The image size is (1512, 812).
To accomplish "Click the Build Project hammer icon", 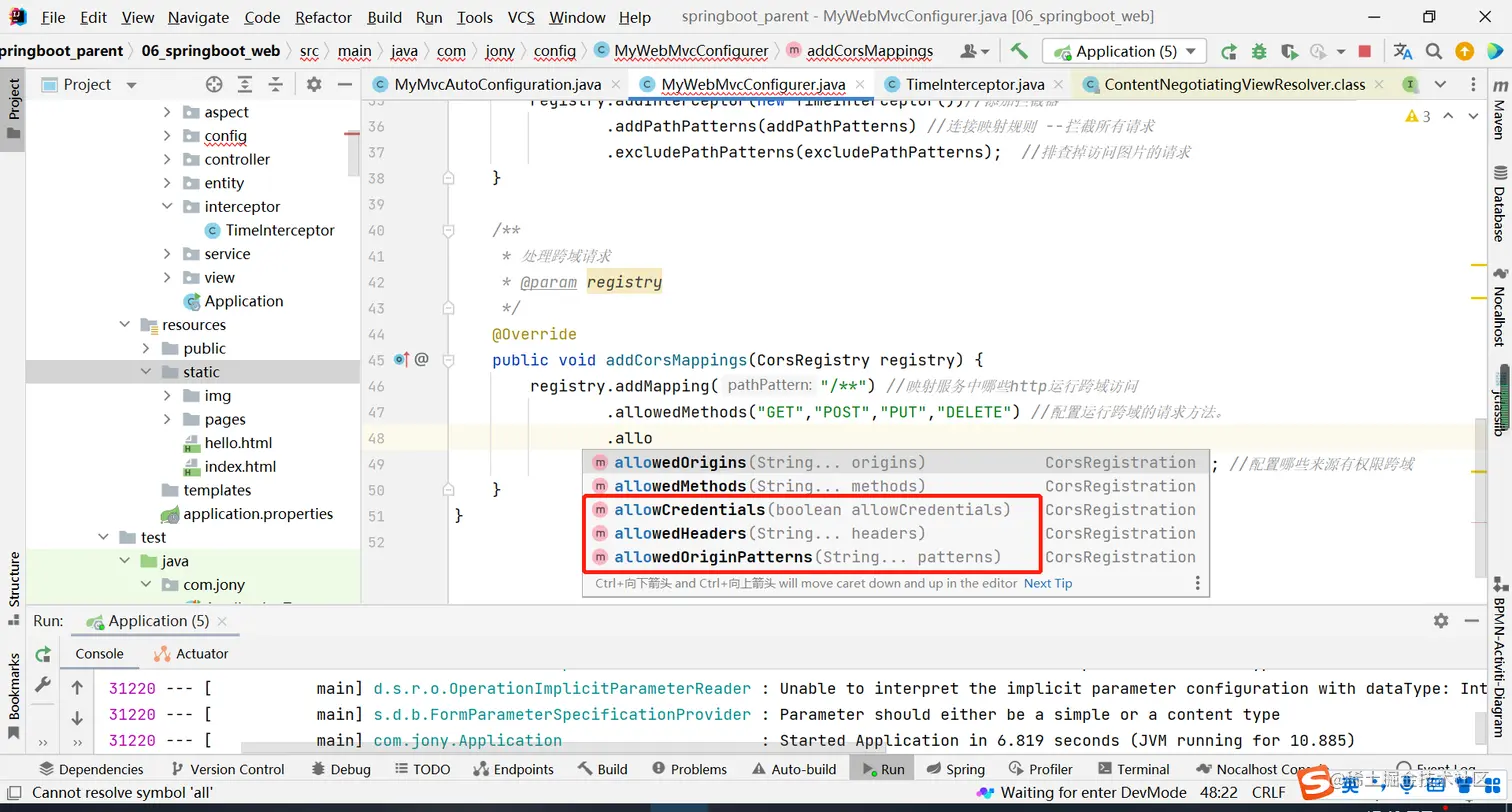I will click(1019, 51).
